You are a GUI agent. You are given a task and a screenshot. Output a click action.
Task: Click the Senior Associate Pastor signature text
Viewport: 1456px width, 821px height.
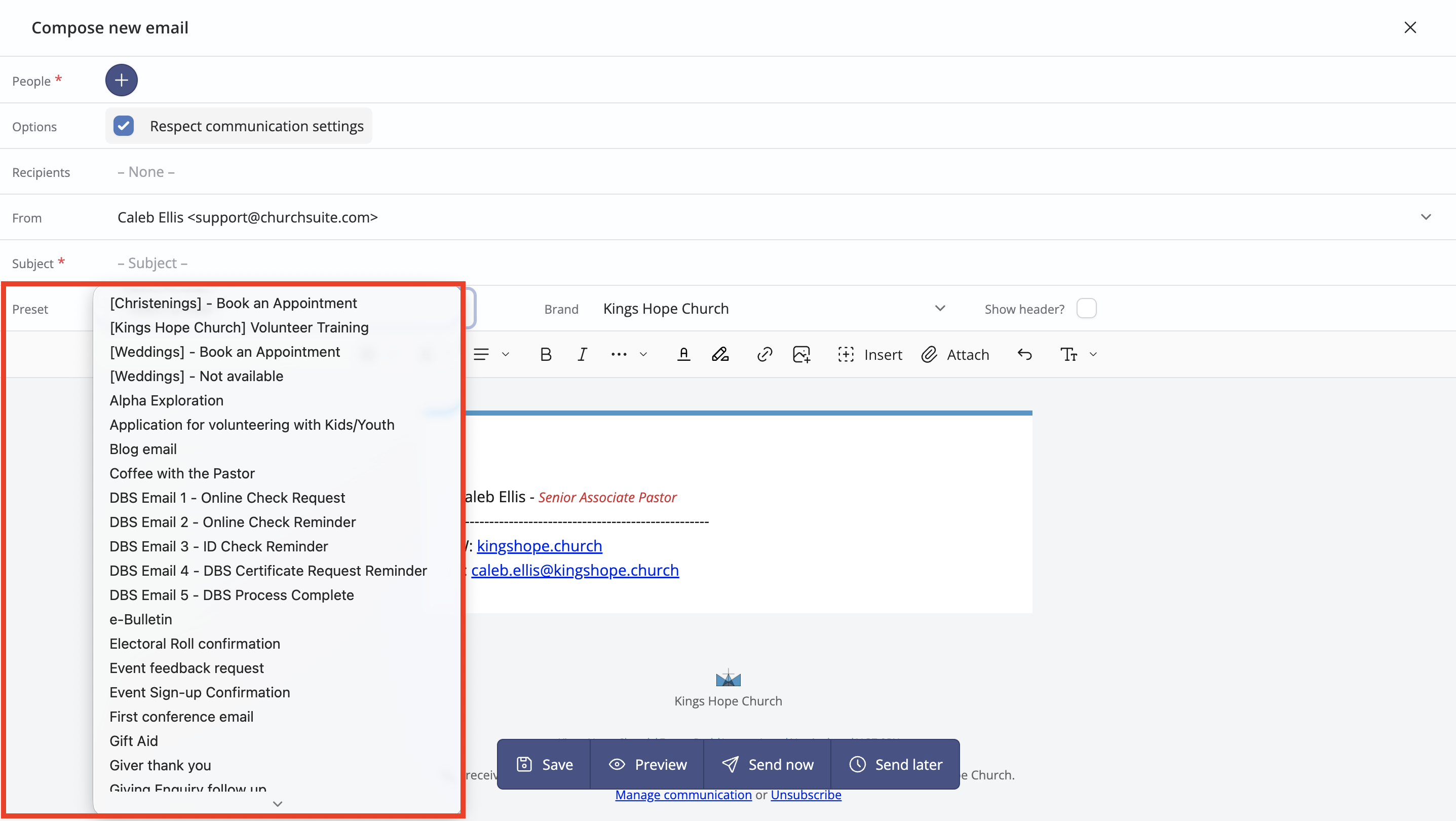tap(607, 497)
